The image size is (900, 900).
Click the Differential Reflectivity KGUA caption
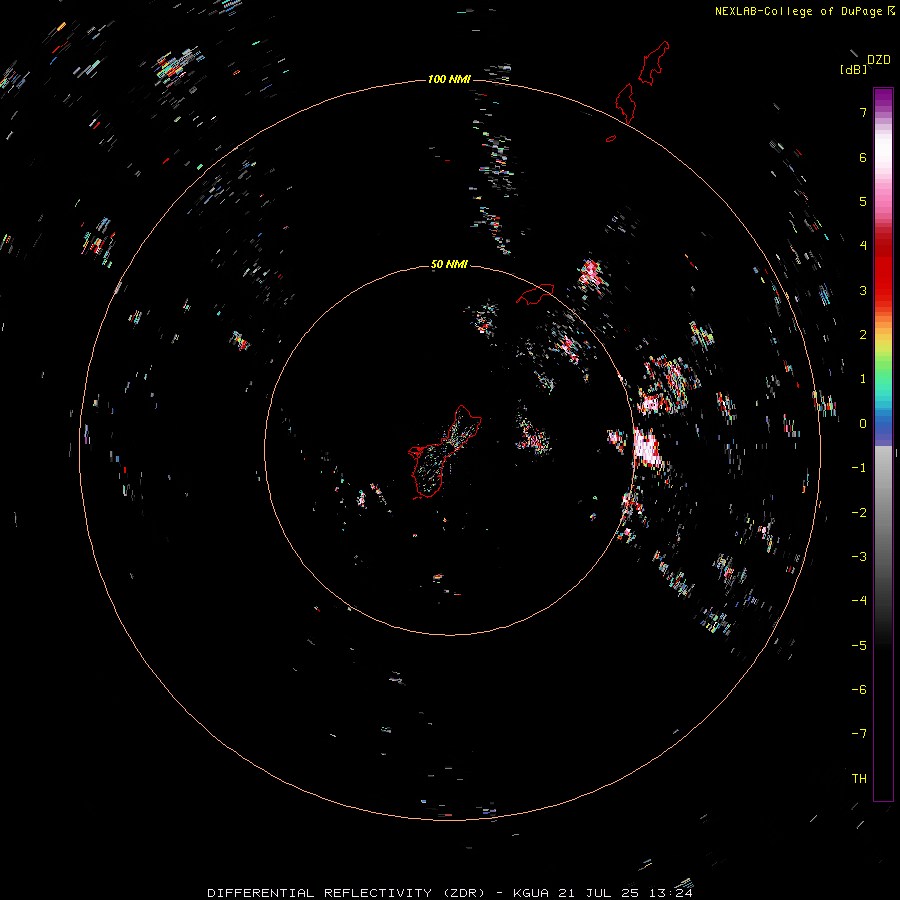[x=449, y=893]
